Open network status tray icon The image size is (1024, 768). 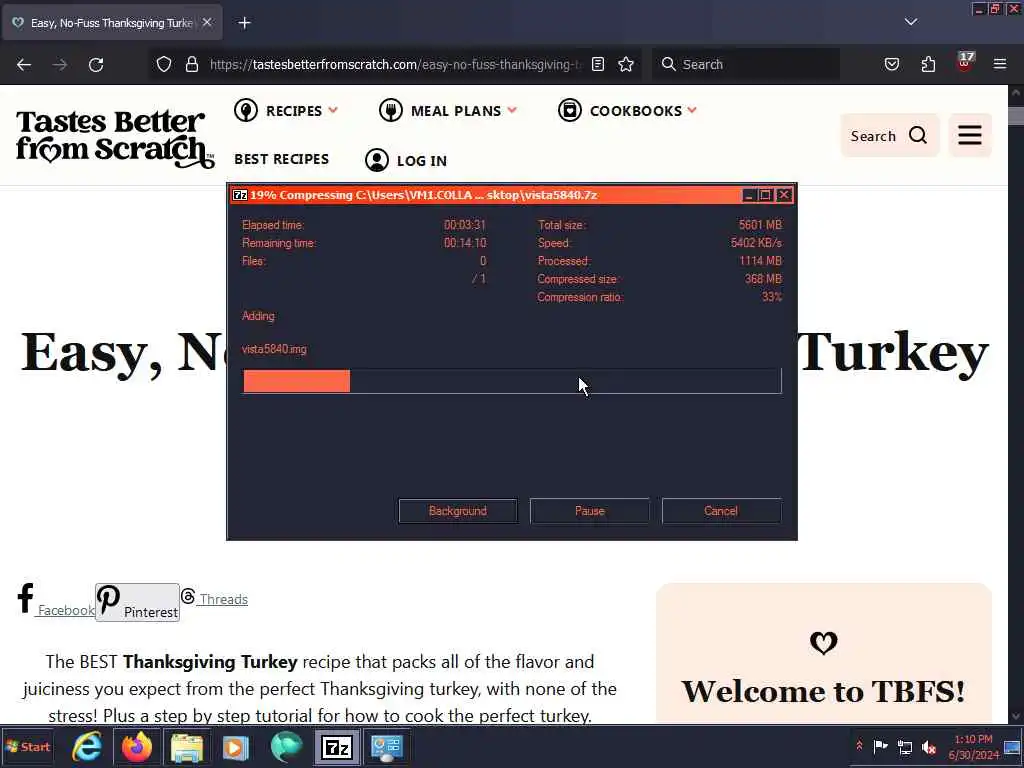point(904,746)
